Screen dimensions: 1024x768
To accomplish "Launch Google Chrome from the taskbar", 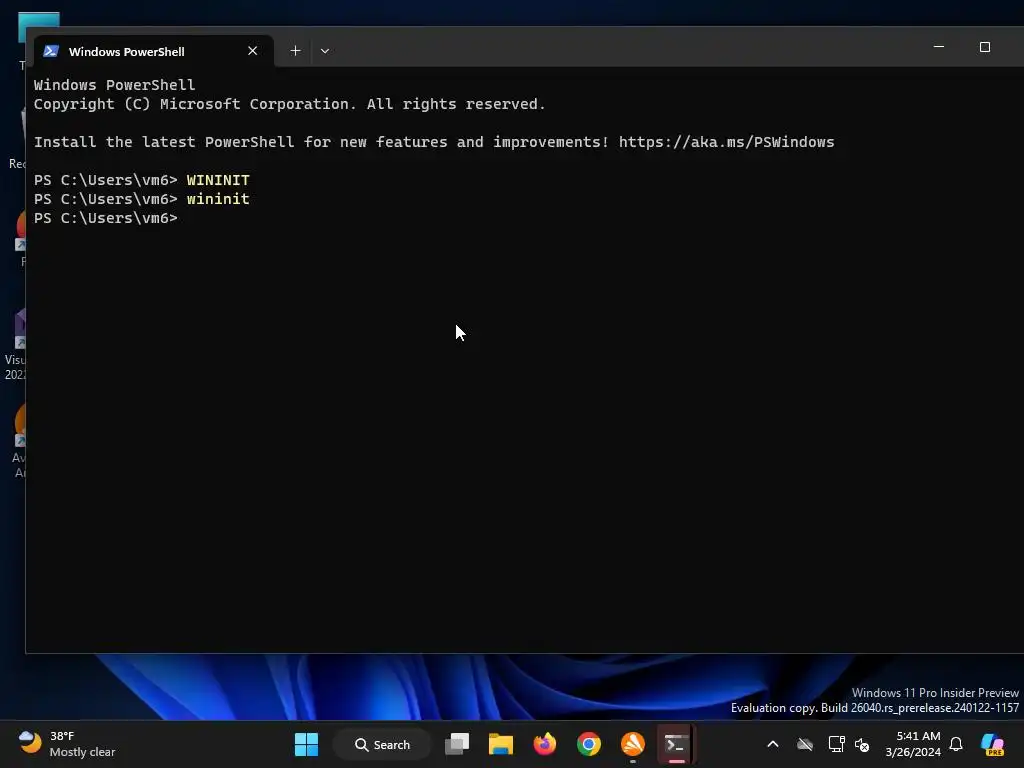I will (x=588, y=744).
